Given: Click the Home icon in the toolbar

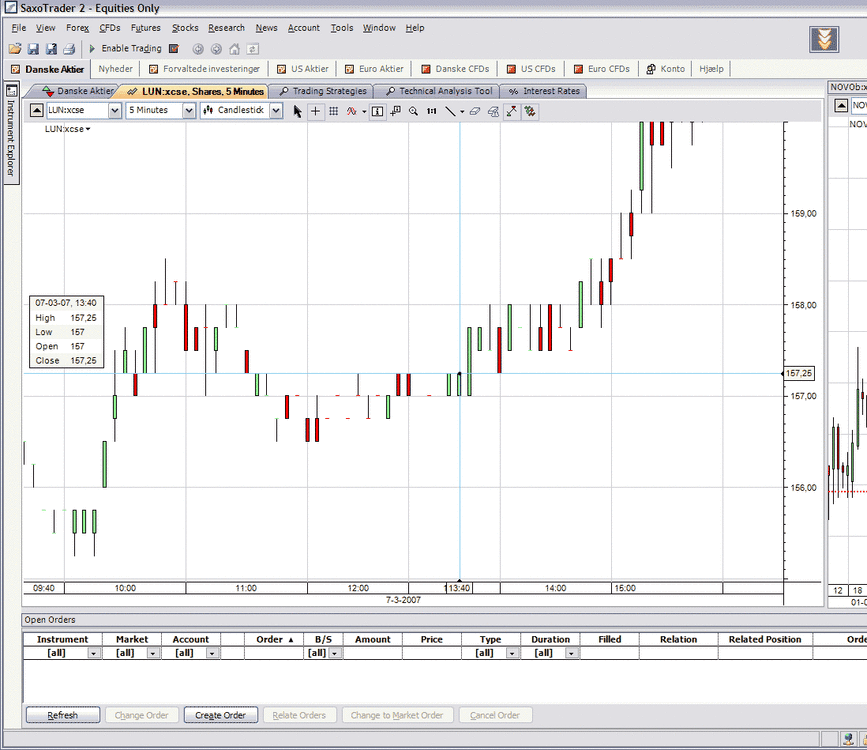Looking at the screenshot, I should (234, 49).
